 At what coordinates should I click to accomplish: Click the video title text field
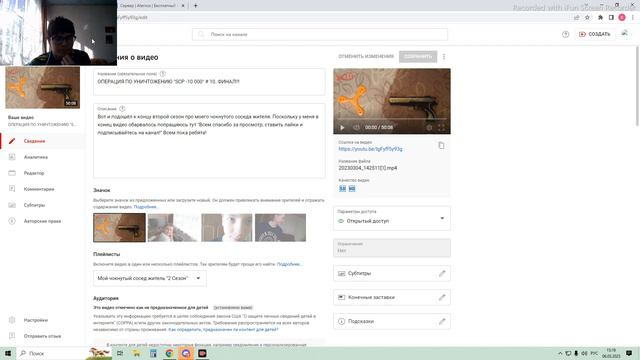[x=209, y=82]
